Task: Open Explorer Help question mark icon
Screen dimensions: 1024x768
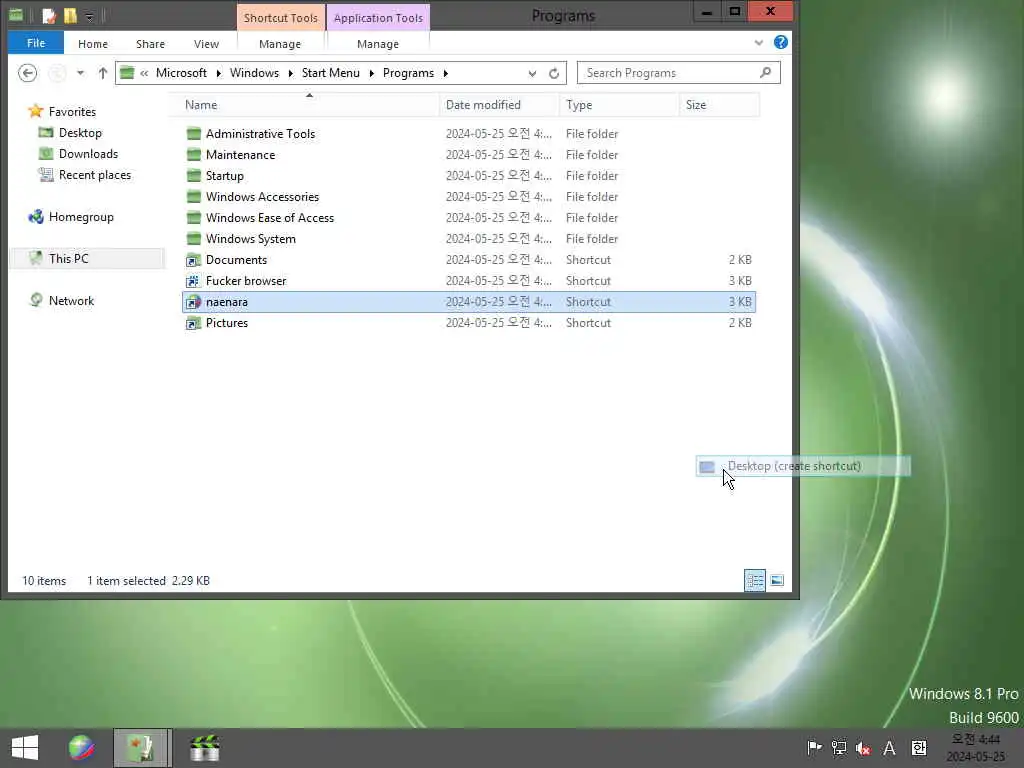Action: click(x=780, y=42)
